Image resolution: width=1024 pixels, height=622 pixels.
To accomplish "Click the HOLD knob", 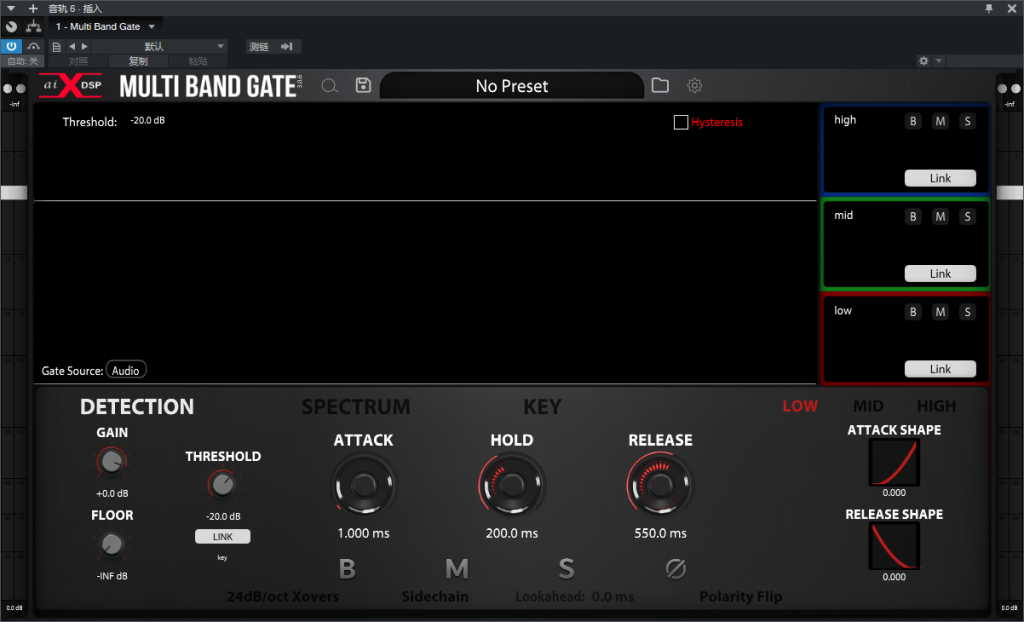I will pyautogui.click(x=511, y=485).
